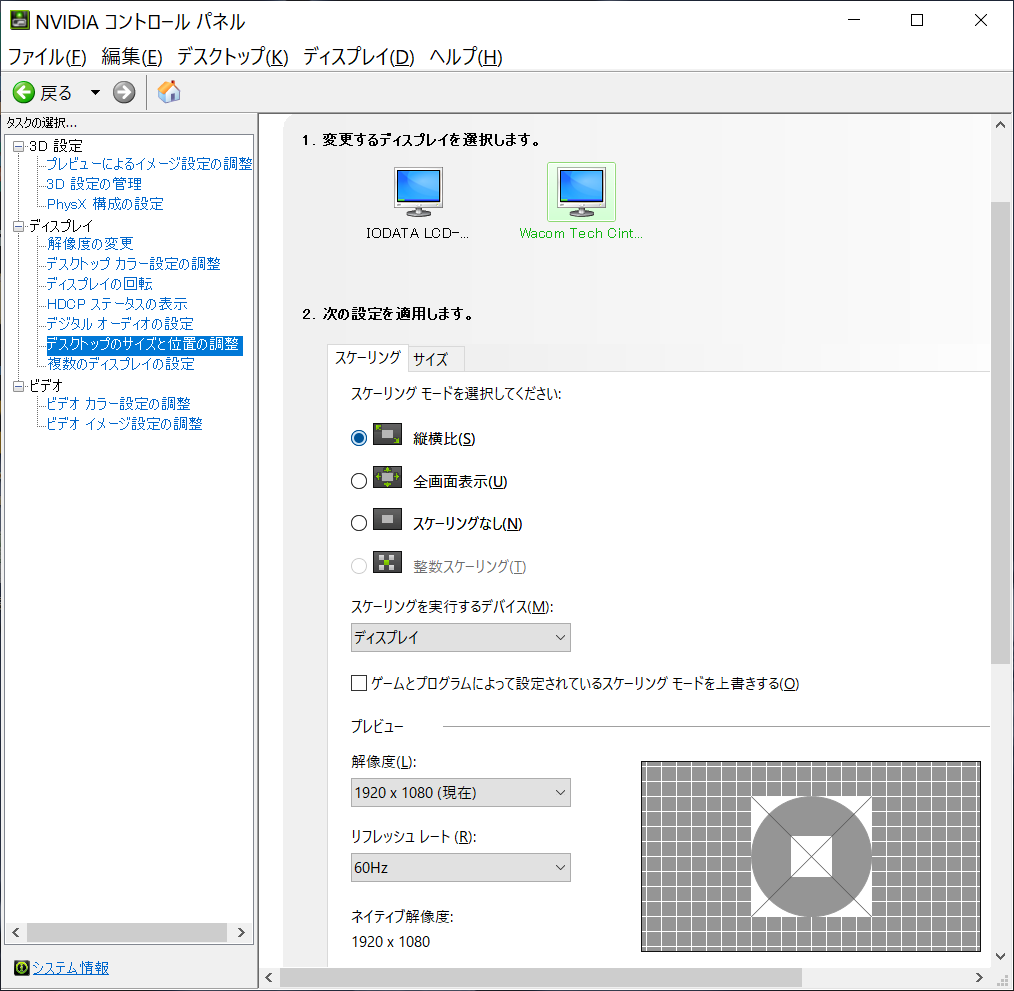Click the 戻る back button label
Image resolution: width=1014 pixels, height=991 pixels.
[x=56, y=93]
